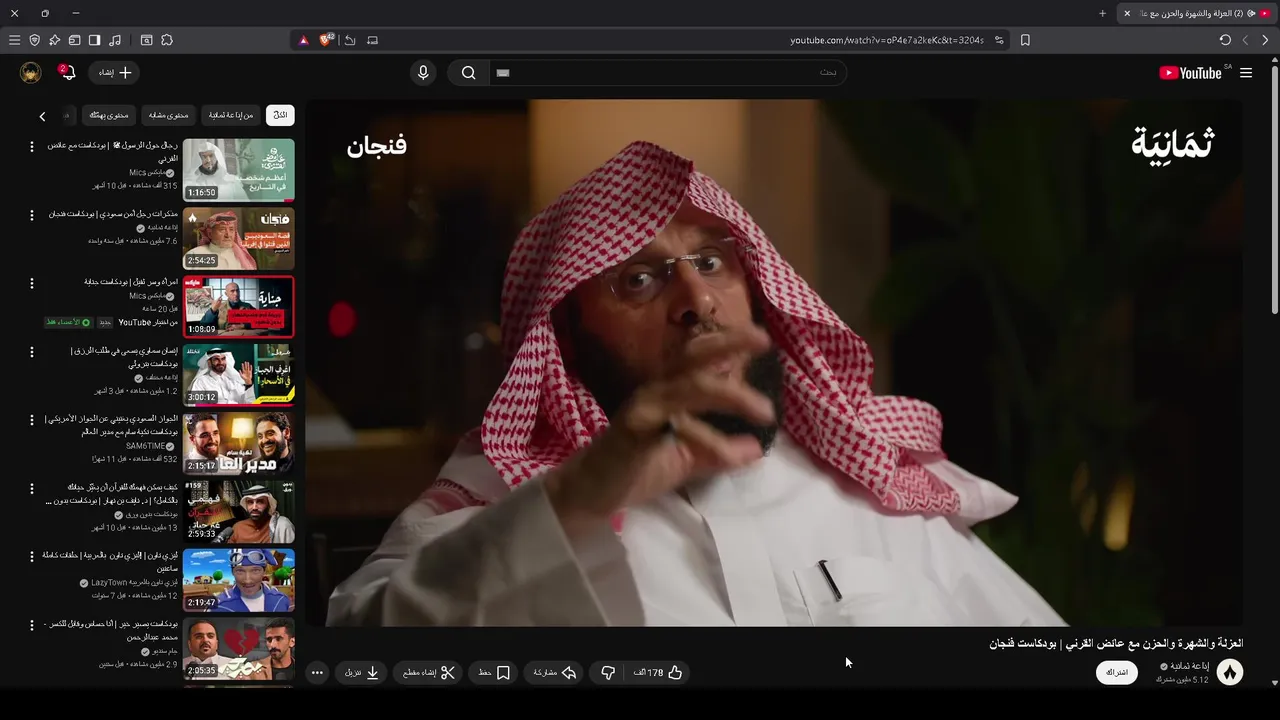Screen dimensions: 1280x720
Task: Open options menu for the 1:08:09 video
Action: point(31,283)
